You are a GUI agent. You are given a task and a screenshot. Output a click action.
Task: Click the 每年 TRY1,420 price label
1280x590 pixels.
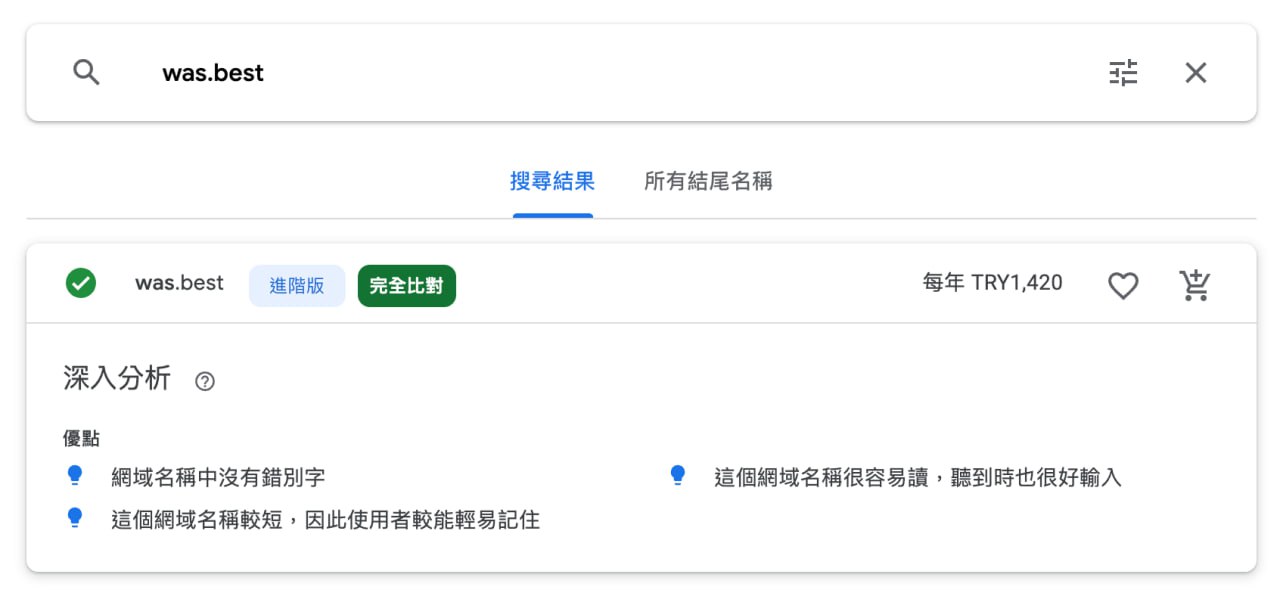coord(992,284)
